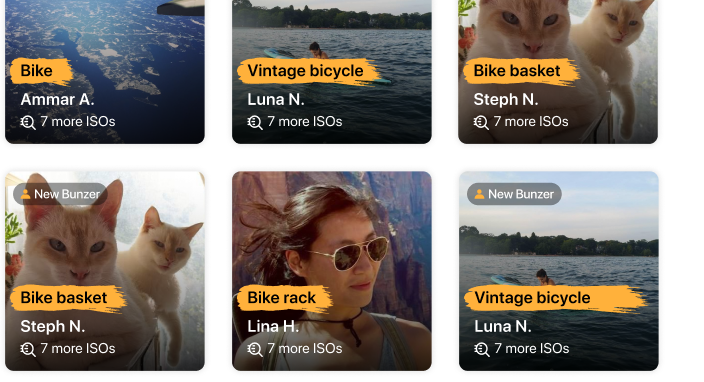
Task: Open Ammar A.'s profile name link
Action: point(57,100)
